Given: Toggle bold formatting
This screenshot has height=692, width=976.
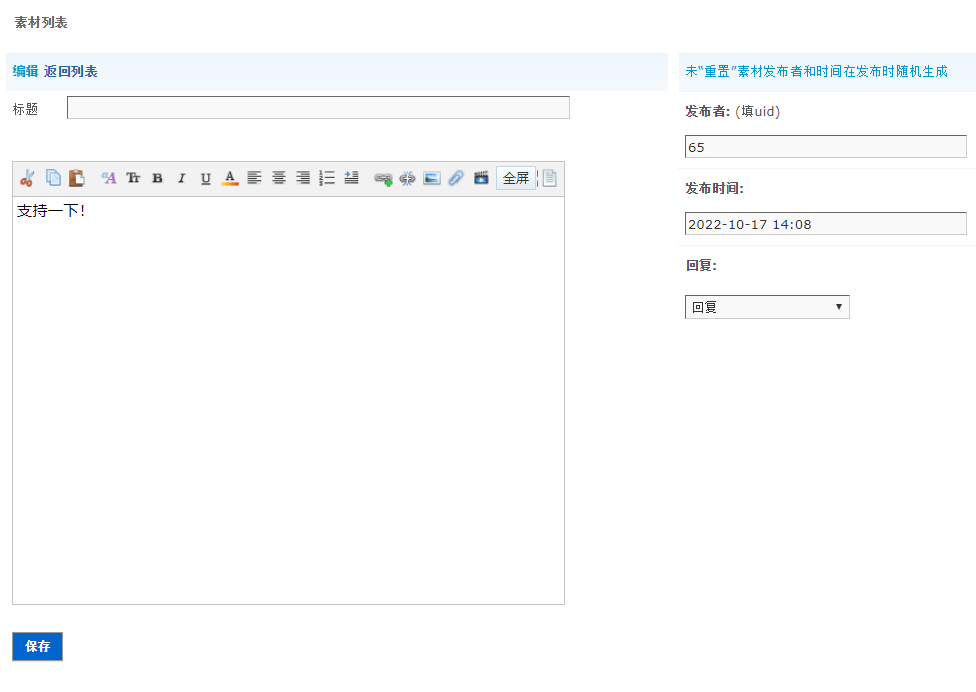Looking at the screenshot, I should point(157,178).
